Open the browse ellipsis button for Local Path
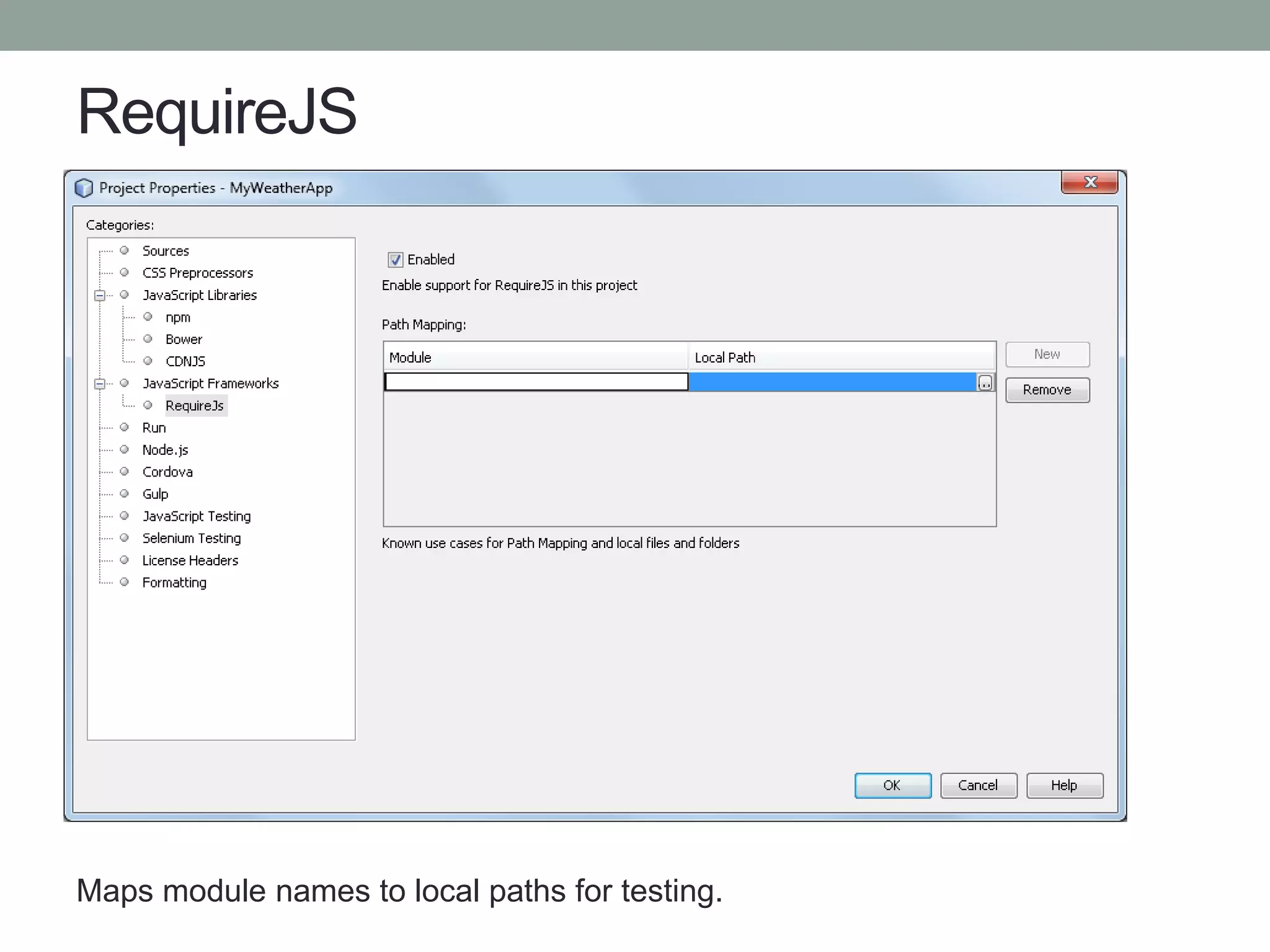The height and width of the screenshot is (952, 1270). coord(985,382)
